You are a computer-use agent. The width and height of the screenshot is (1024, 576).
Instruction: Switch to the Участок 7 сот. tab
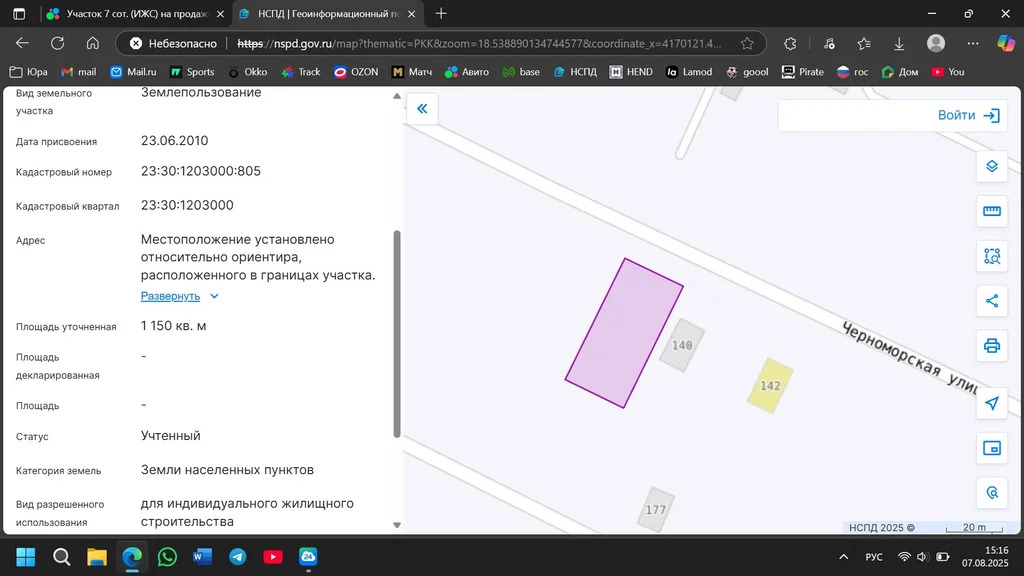click(129, 14)
